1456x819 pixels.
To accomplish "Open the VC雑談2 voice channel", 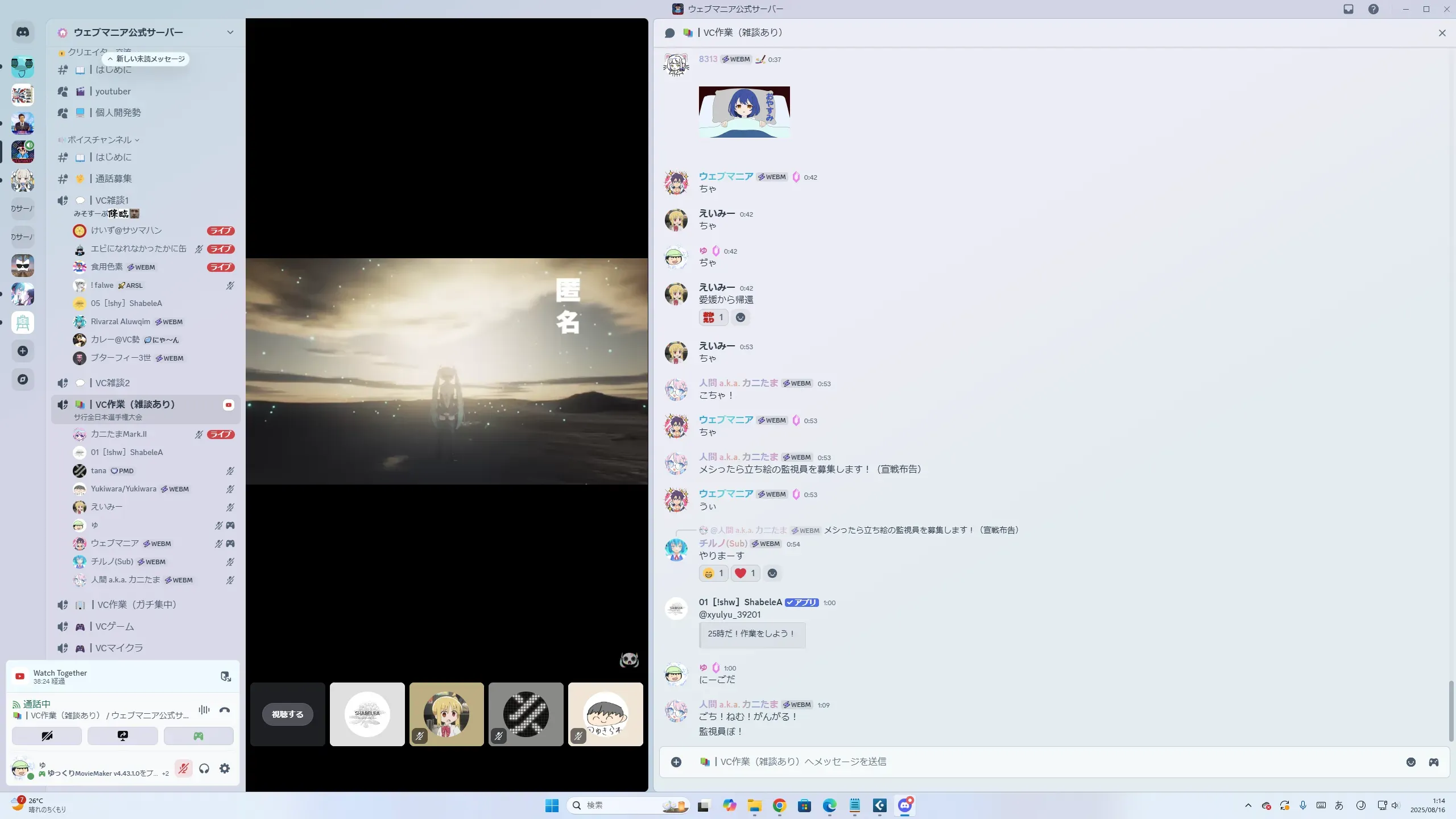I will tap(113, 383).
